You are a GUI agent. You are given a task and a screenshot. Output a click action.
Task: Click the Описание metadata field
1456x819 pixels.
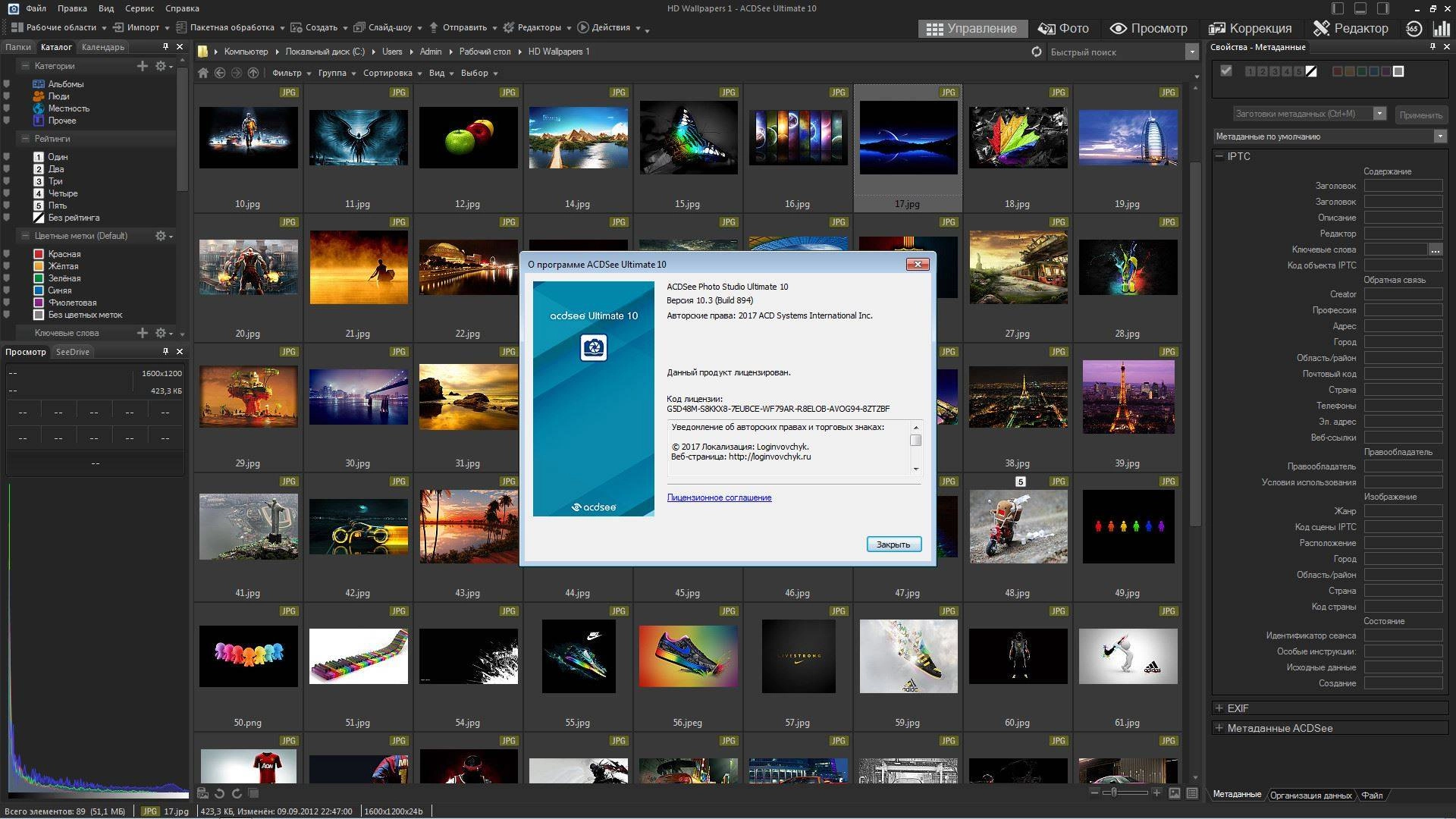click(x=1403, y=218)
